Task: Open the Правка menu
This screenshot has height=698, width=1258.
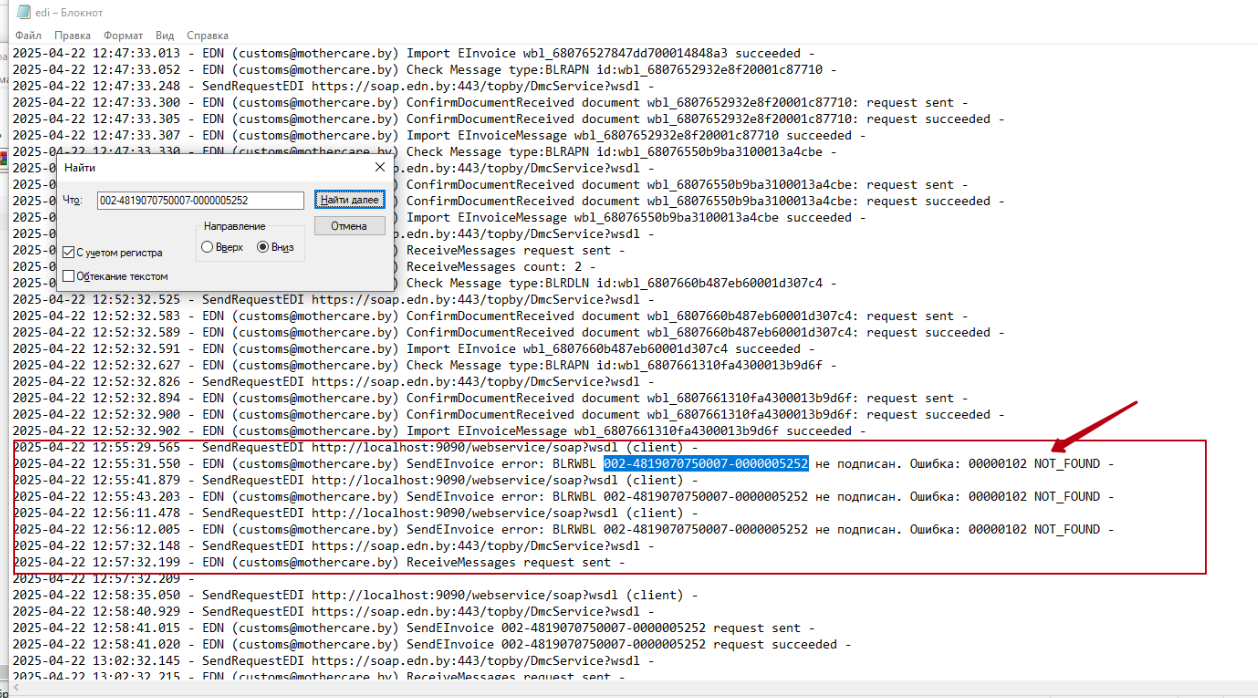Action: (x=73, y=35)
